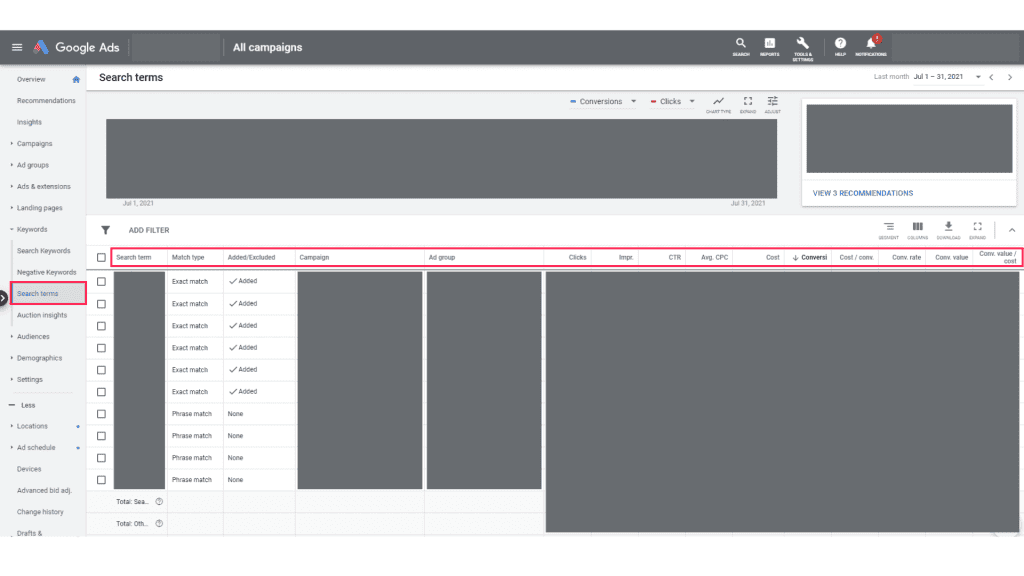The height and width of the screenshot is (576, 1024).
Task: Open Auction insights page
Action: [x=42, y=315]
